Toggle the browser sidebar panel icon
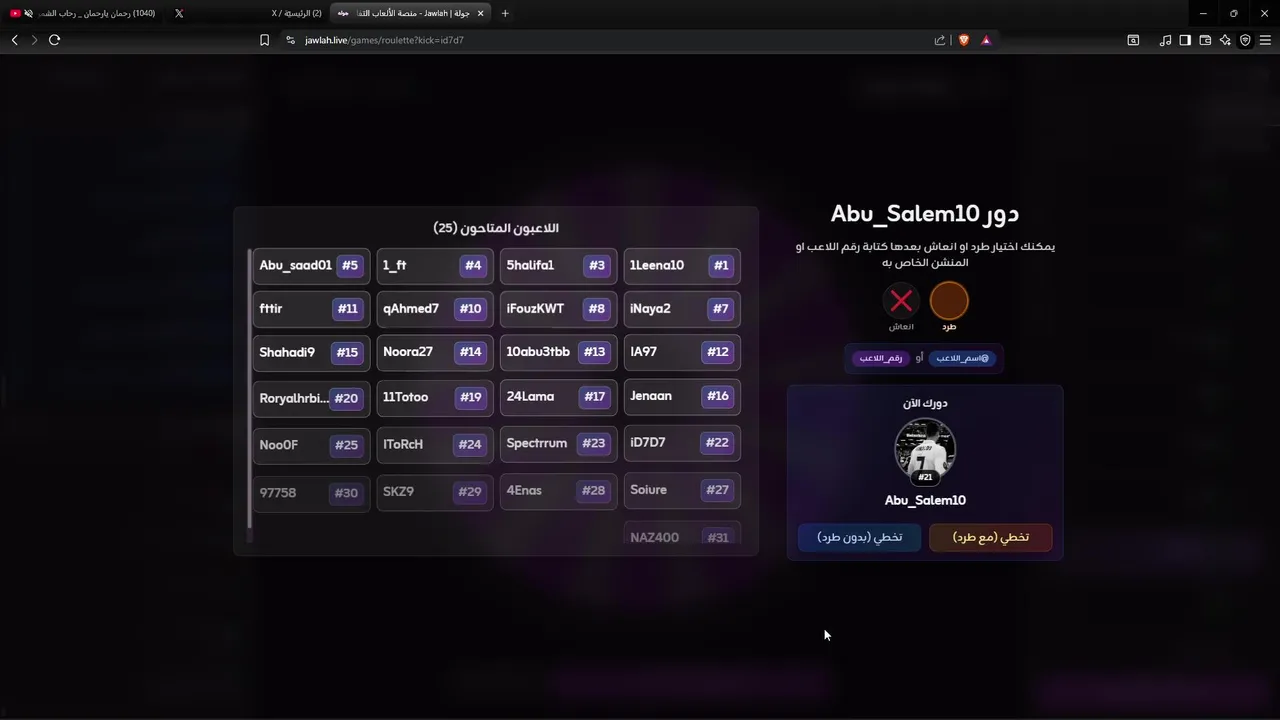 [x=1185, y=40]
